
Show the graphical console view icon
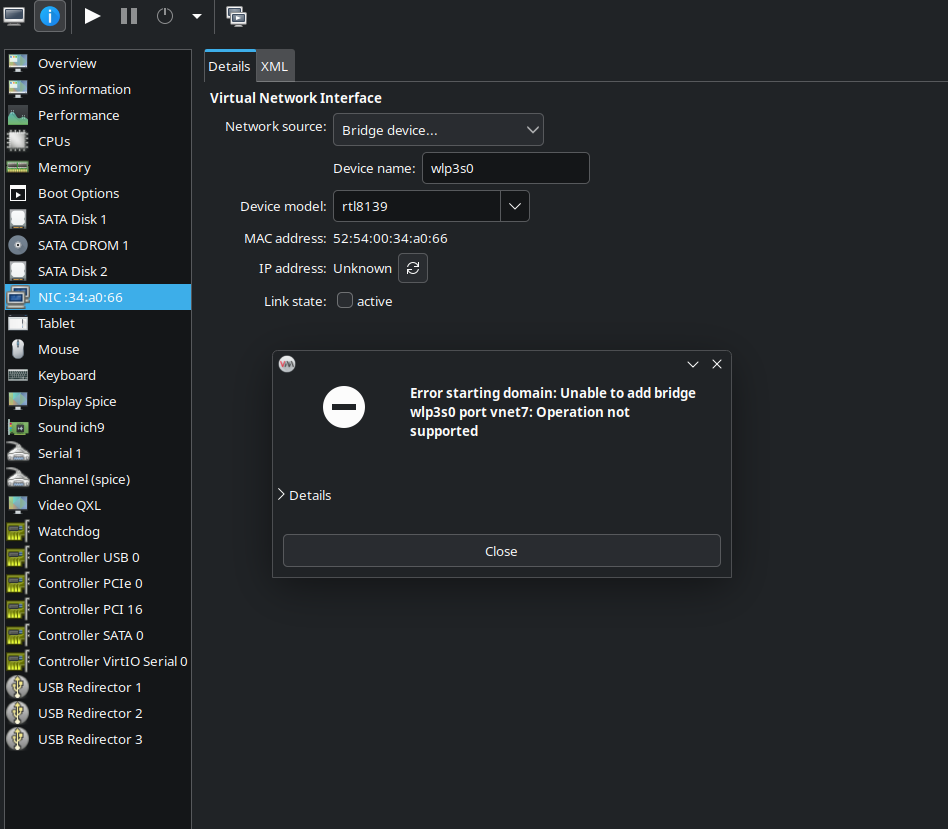(x=14, y=16)
